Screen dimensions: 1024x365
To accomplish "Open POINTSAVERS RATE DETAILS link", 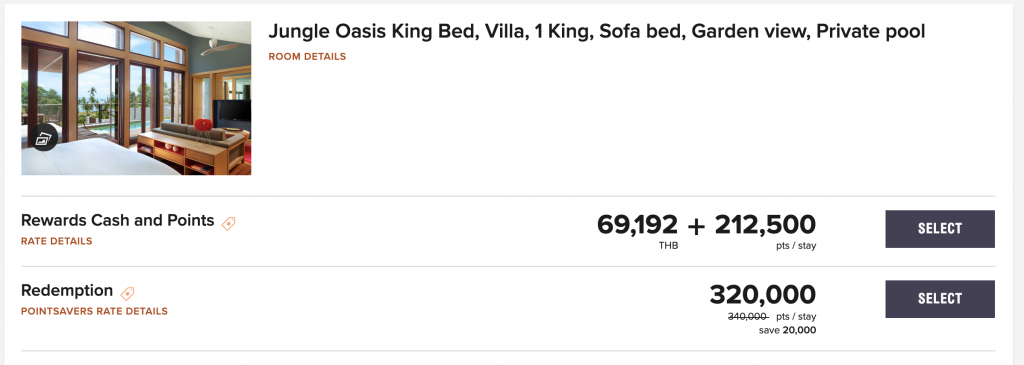I will [x=94, y=311].
